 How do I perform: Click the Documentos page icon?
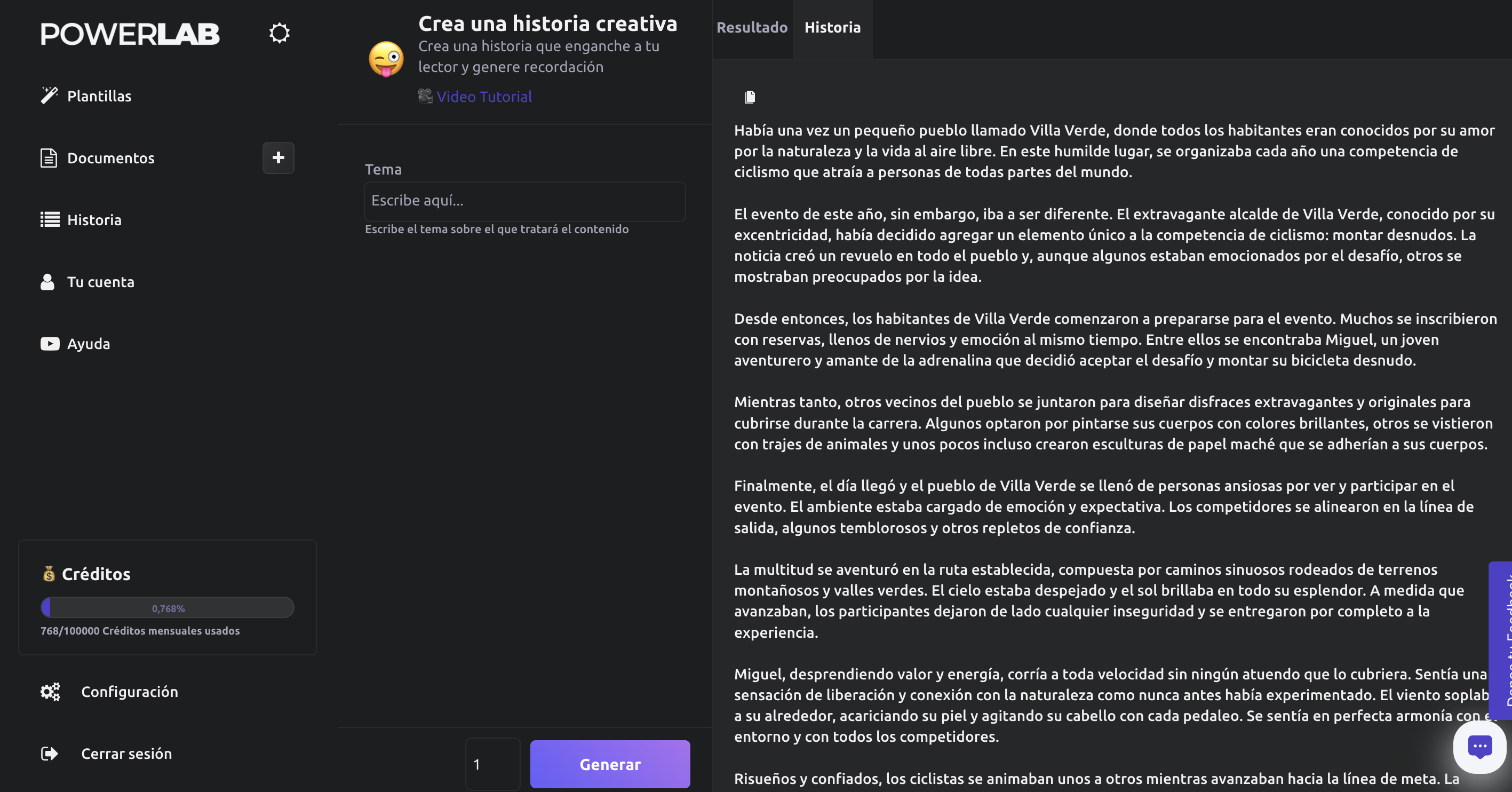click(49, 158)
